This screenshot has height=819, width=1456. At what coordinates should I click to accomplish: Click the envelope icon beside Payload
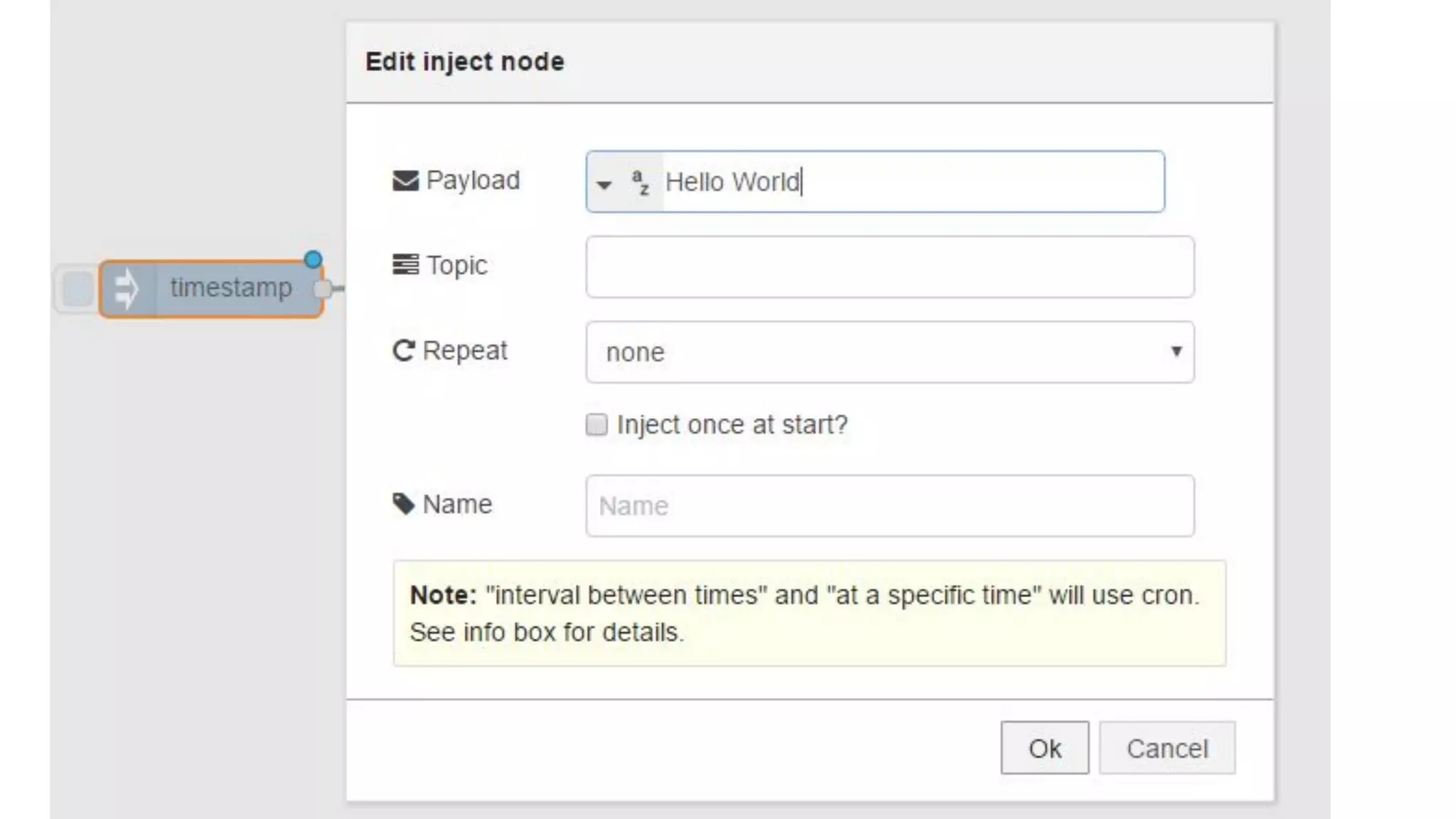(405, 181)
